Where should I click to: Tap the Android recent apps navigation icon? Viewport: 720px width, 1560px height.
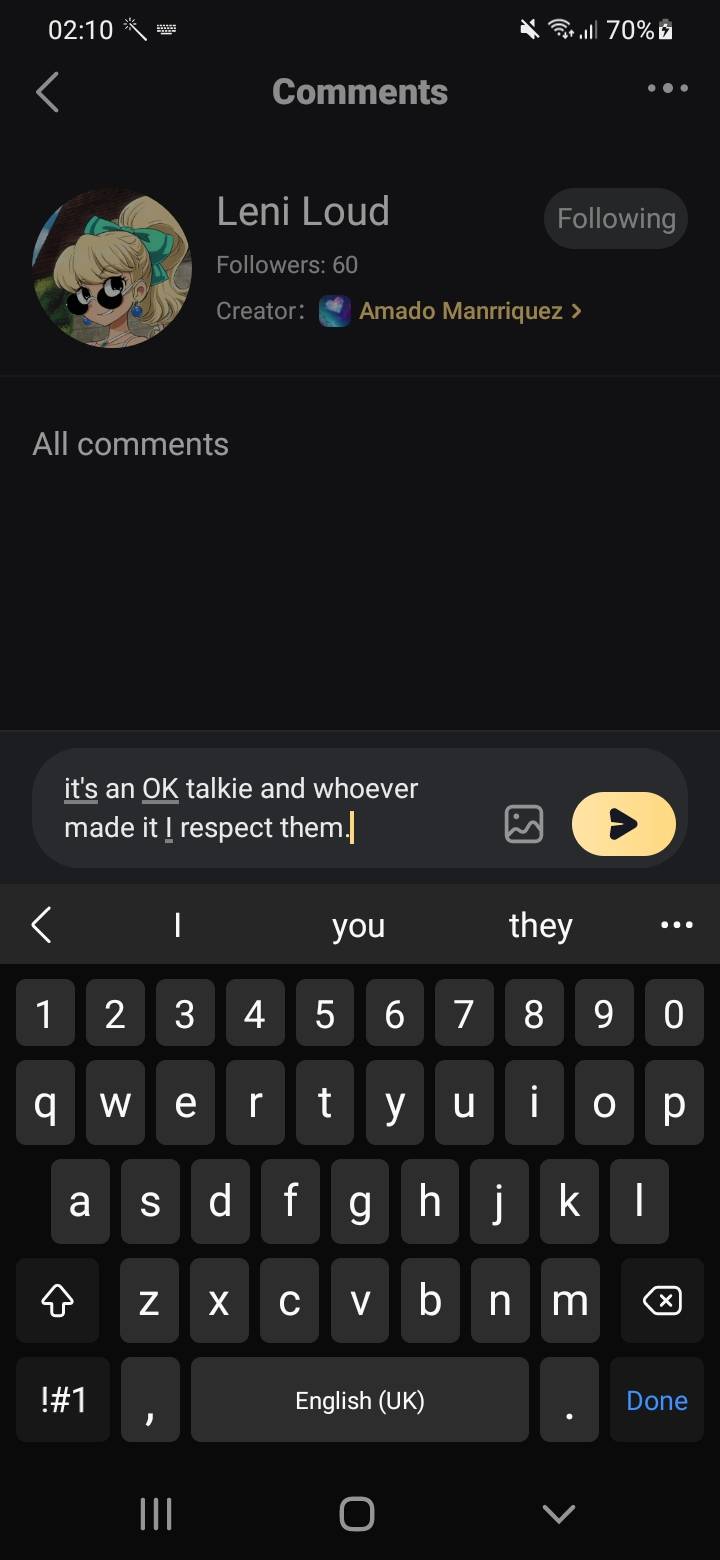click(155, 1513)
